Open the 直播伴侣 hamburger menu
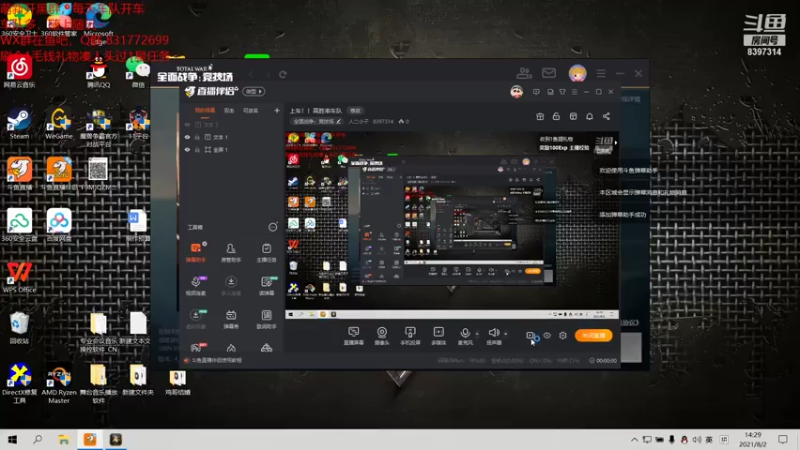This screenshot has width=800, height=450. [574, 92]
